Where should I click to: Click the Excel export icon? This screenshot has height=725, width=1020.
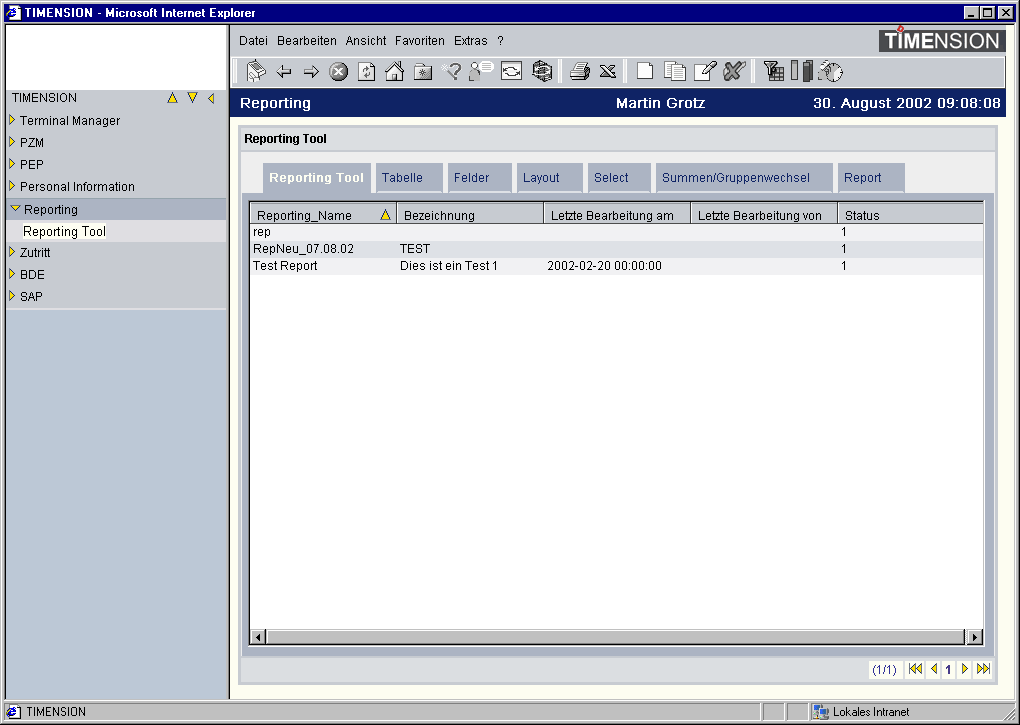tap(607, 71)
